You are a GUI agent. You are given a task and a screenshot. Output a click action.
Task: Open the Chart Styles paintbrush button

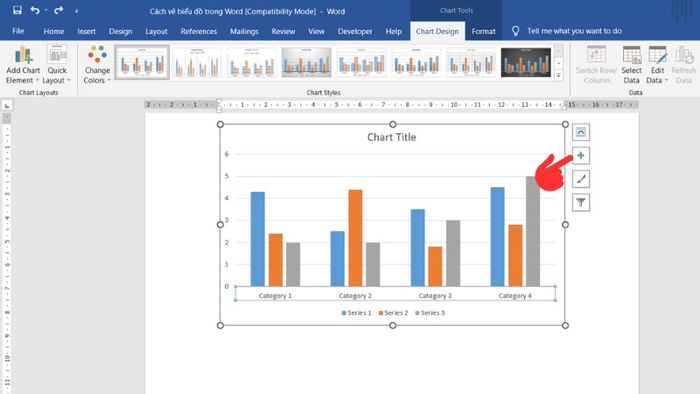pos(581,179)
